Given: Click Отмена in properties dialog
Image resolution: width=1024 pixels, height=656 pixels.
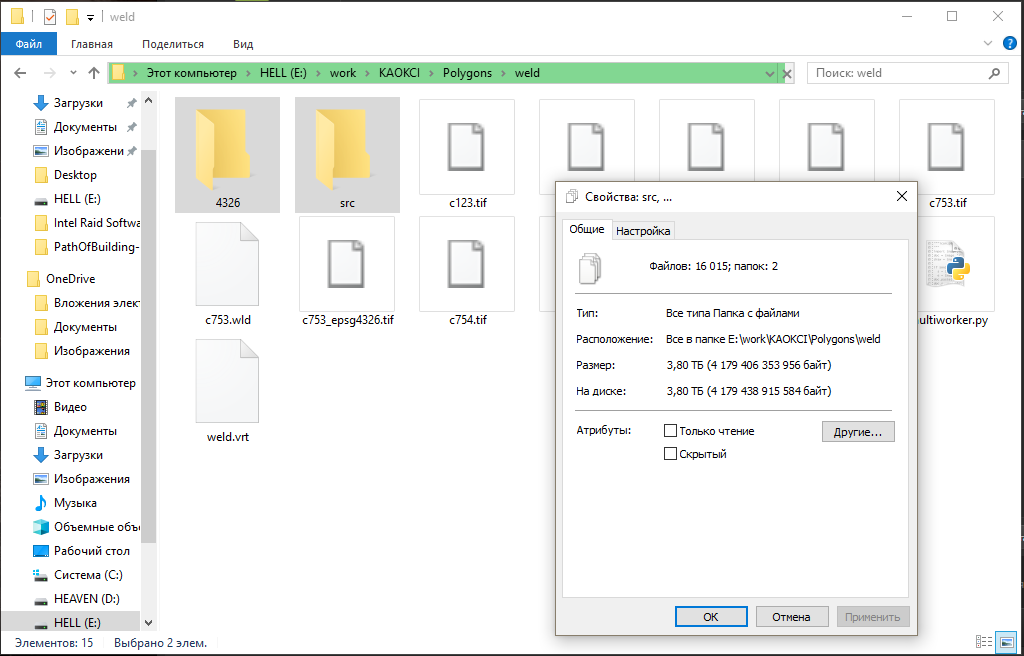Looking at the screenshot, I should [792, 617].
